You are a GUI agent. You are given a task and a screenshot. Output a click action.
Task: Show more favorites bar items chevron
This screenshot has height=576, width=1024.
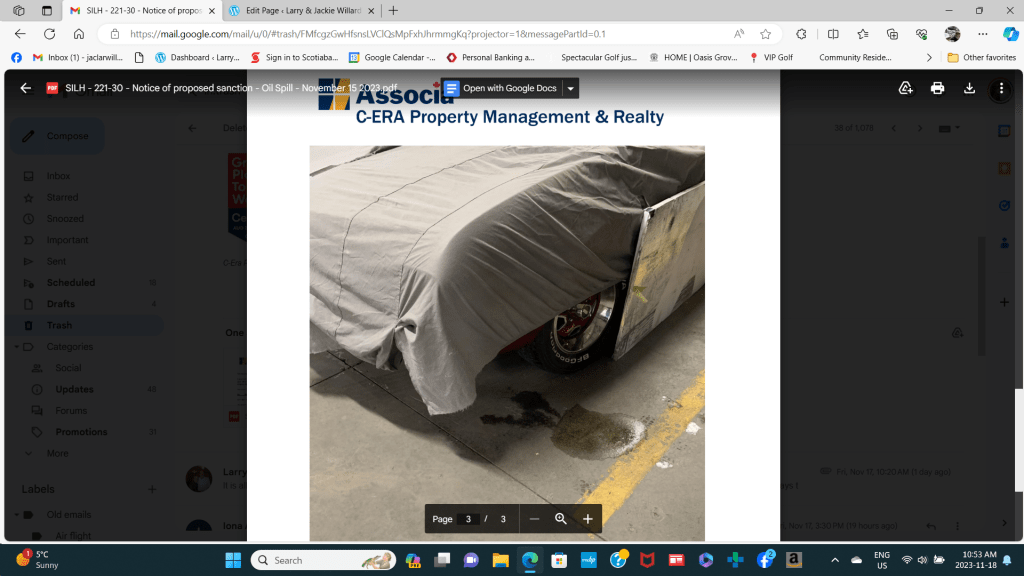coord(929,58)
